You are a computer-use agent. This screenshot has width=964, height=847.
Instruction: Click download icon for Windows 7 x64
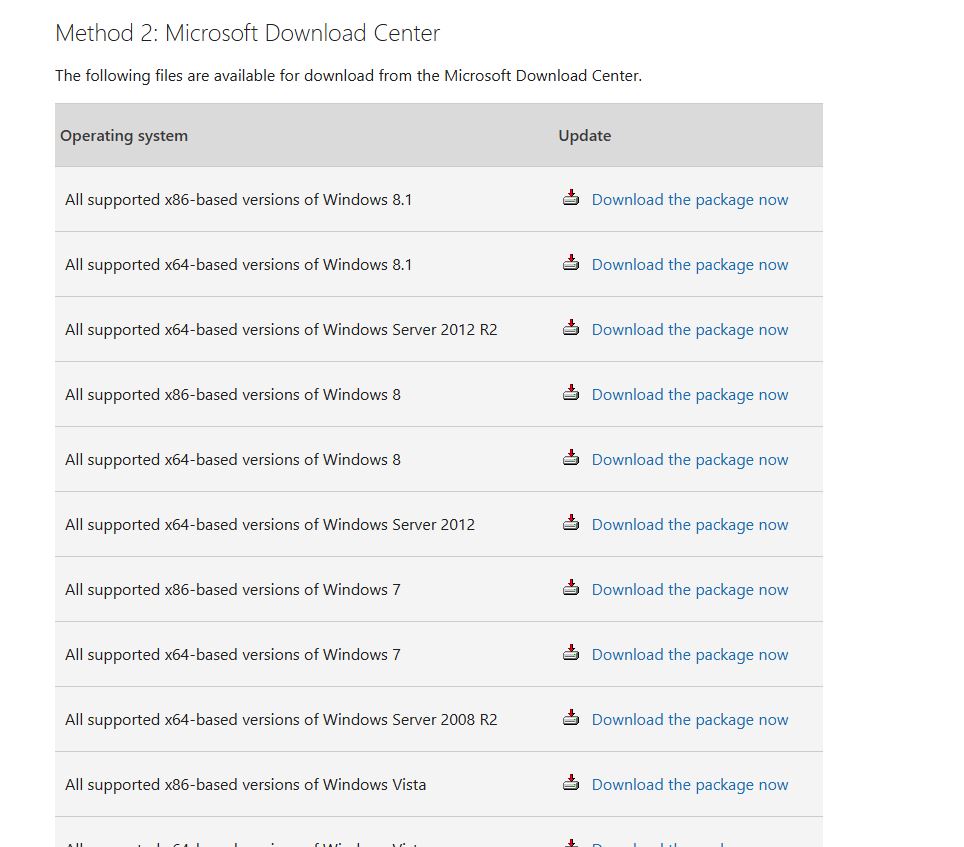[571, 653]
